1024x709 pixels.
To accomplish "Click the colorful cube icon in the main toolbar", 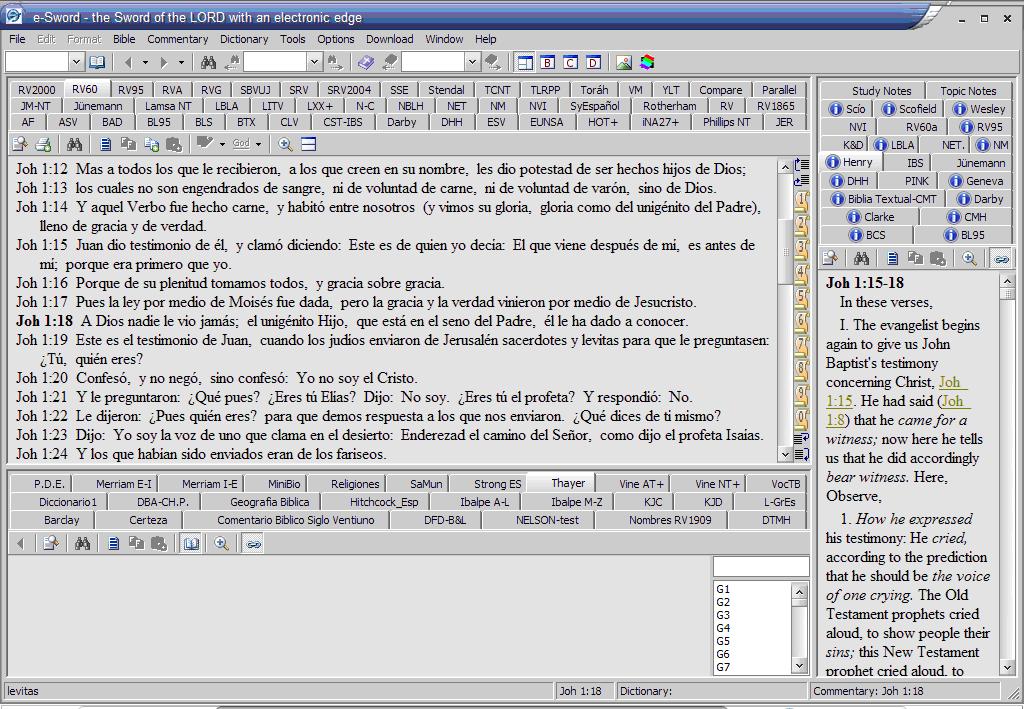I will coord(647,63).
